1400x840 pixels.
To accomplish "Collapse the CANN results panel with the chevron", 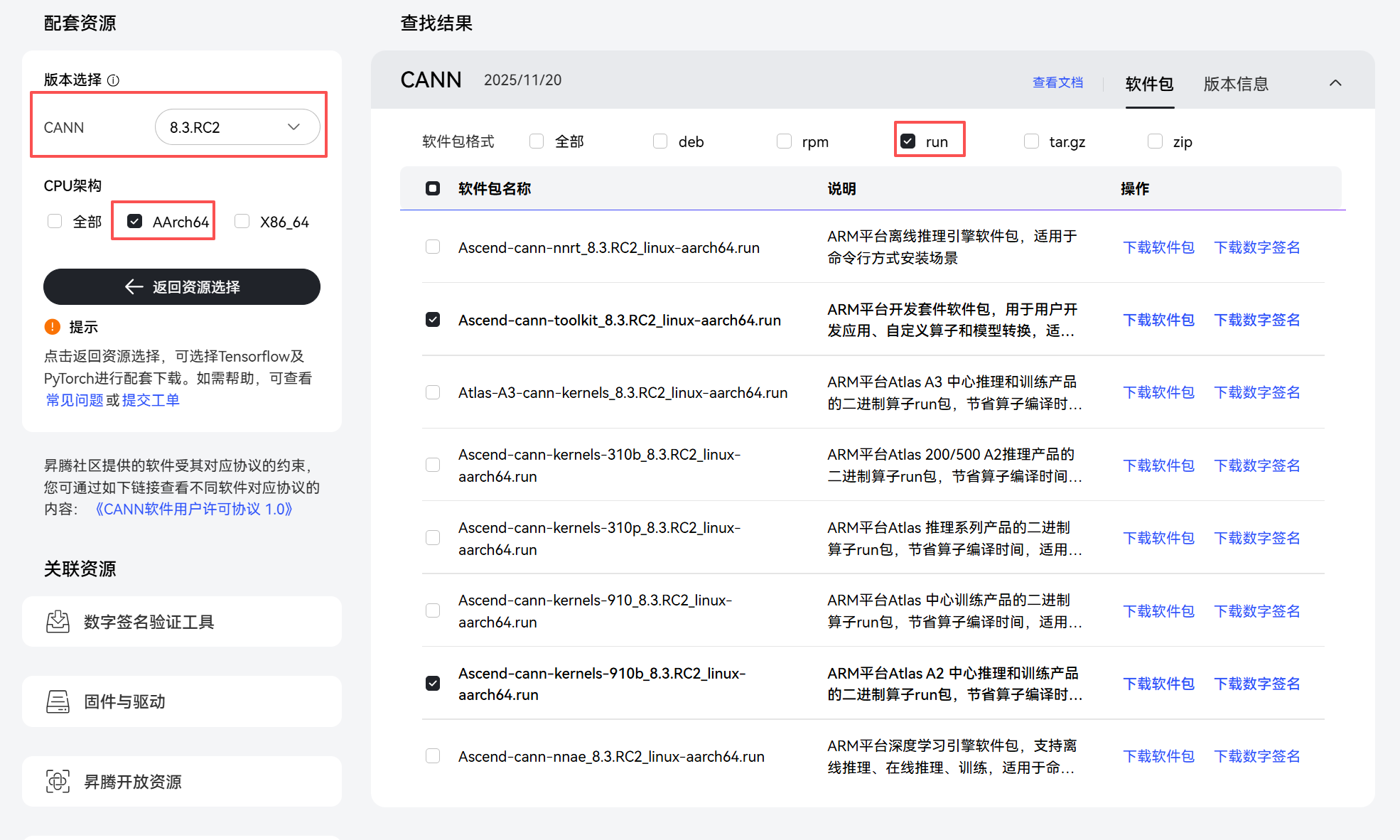I will click(1335, 82).
